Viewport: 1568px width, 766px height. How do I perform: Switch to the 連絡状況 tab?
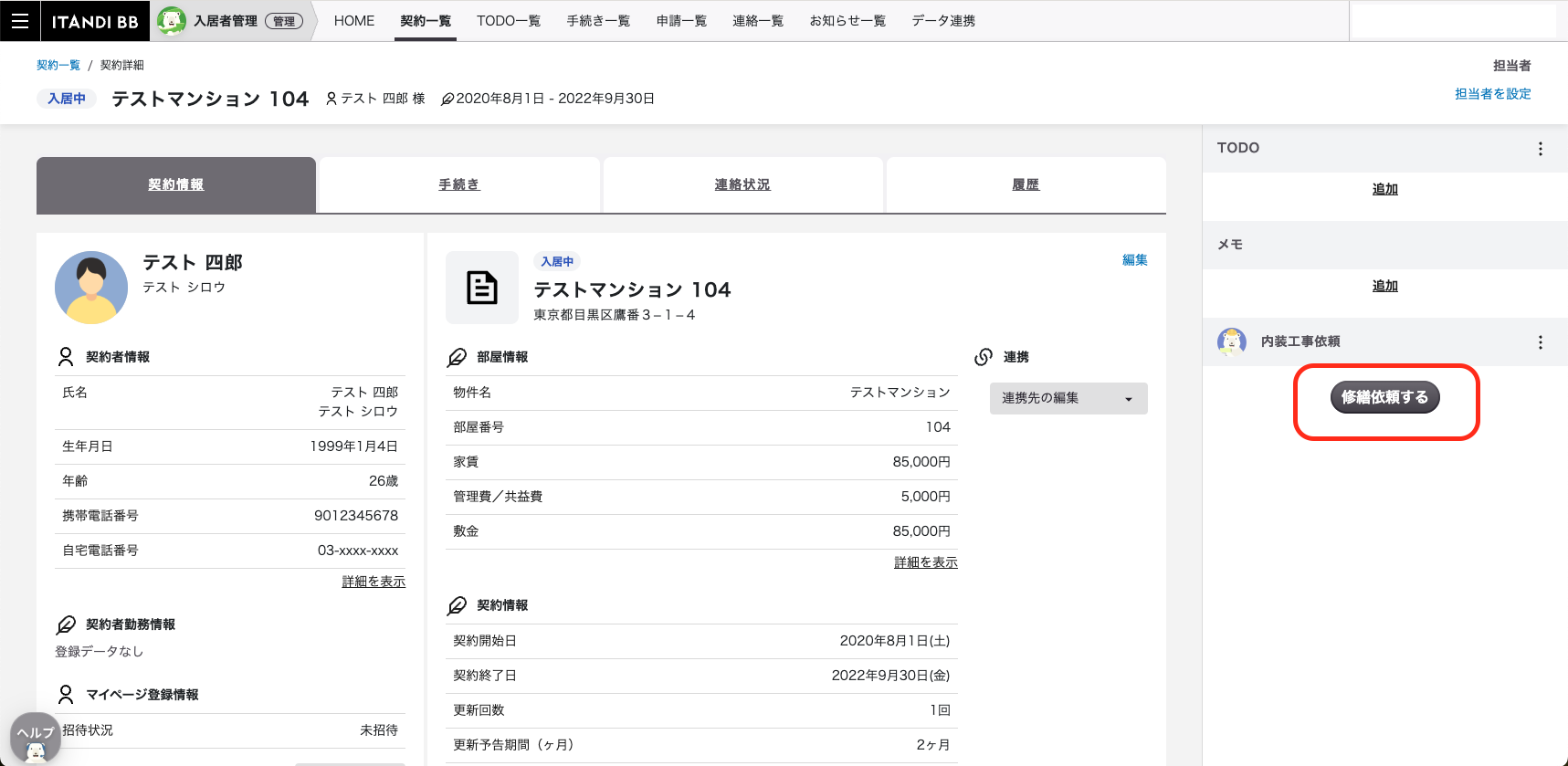click(742, 185)
